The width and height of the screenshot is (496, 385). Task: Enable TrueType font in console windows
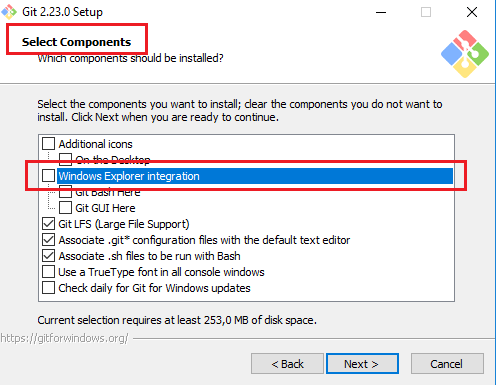click(x=48, y=272)
